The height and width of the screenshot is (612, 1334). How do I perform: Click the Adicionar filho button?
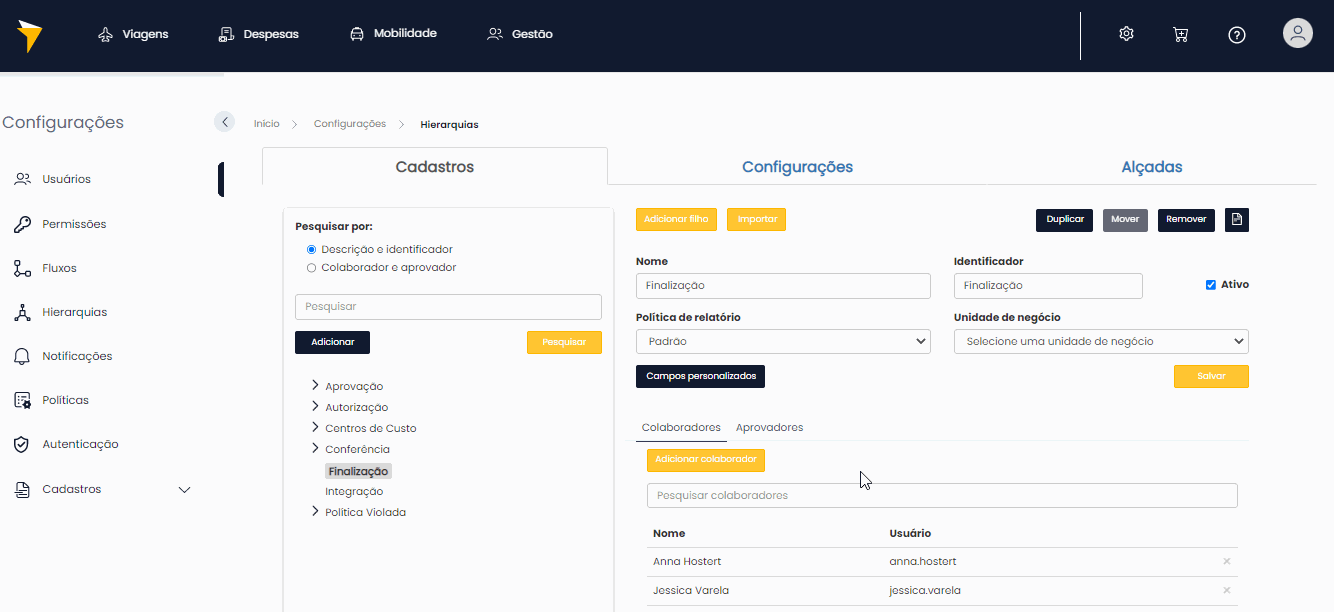pyautogui.click(x=676, y=219)
